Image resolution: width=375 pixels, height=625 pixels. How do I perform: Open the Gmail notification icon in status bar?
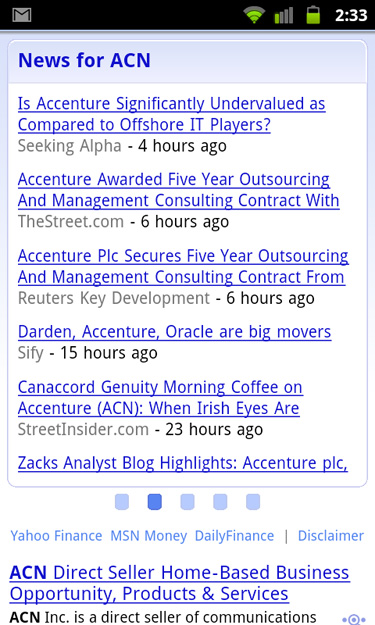pyautogui.click(x=22, y=15)
